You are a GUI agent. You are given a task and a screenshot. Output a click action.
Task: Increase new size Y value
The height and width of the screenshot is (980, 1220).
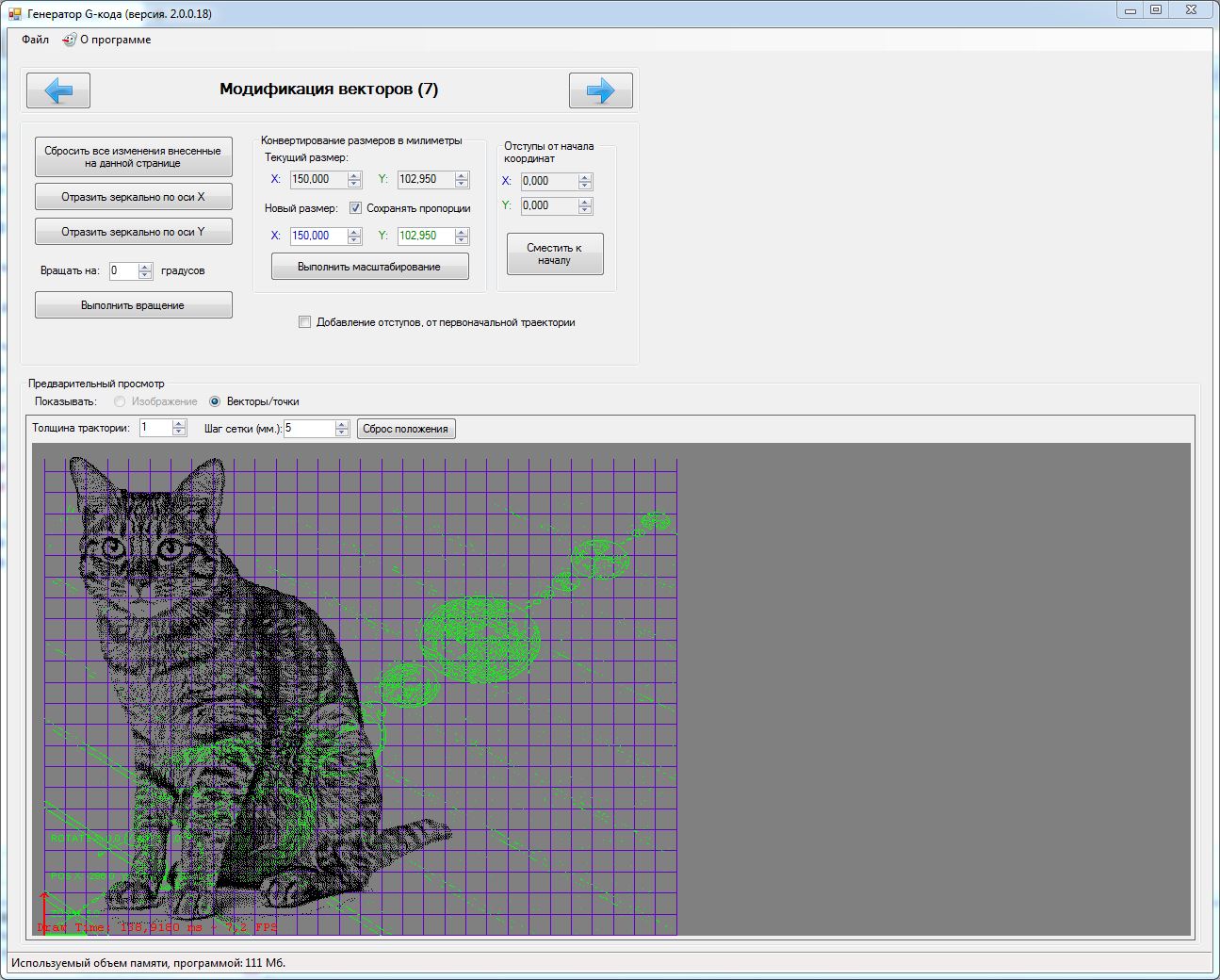[x=462, y=232]
